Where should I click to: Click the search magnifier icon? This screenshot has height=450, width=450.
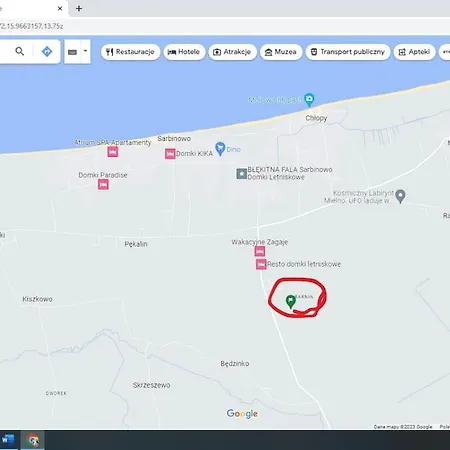pyautogui.click(x=20, y=51)
